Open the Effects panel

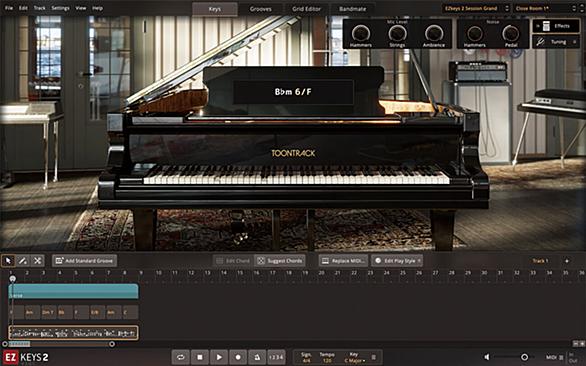(x=556, y=26)
